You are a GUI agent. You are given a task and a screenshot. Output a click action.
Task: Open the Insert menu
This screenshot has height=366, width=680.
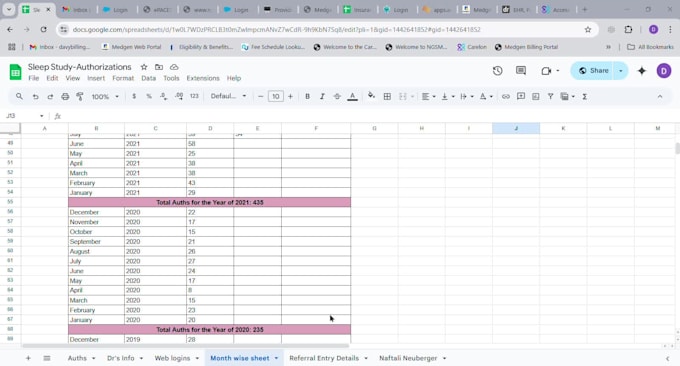[x=96, y=78]
